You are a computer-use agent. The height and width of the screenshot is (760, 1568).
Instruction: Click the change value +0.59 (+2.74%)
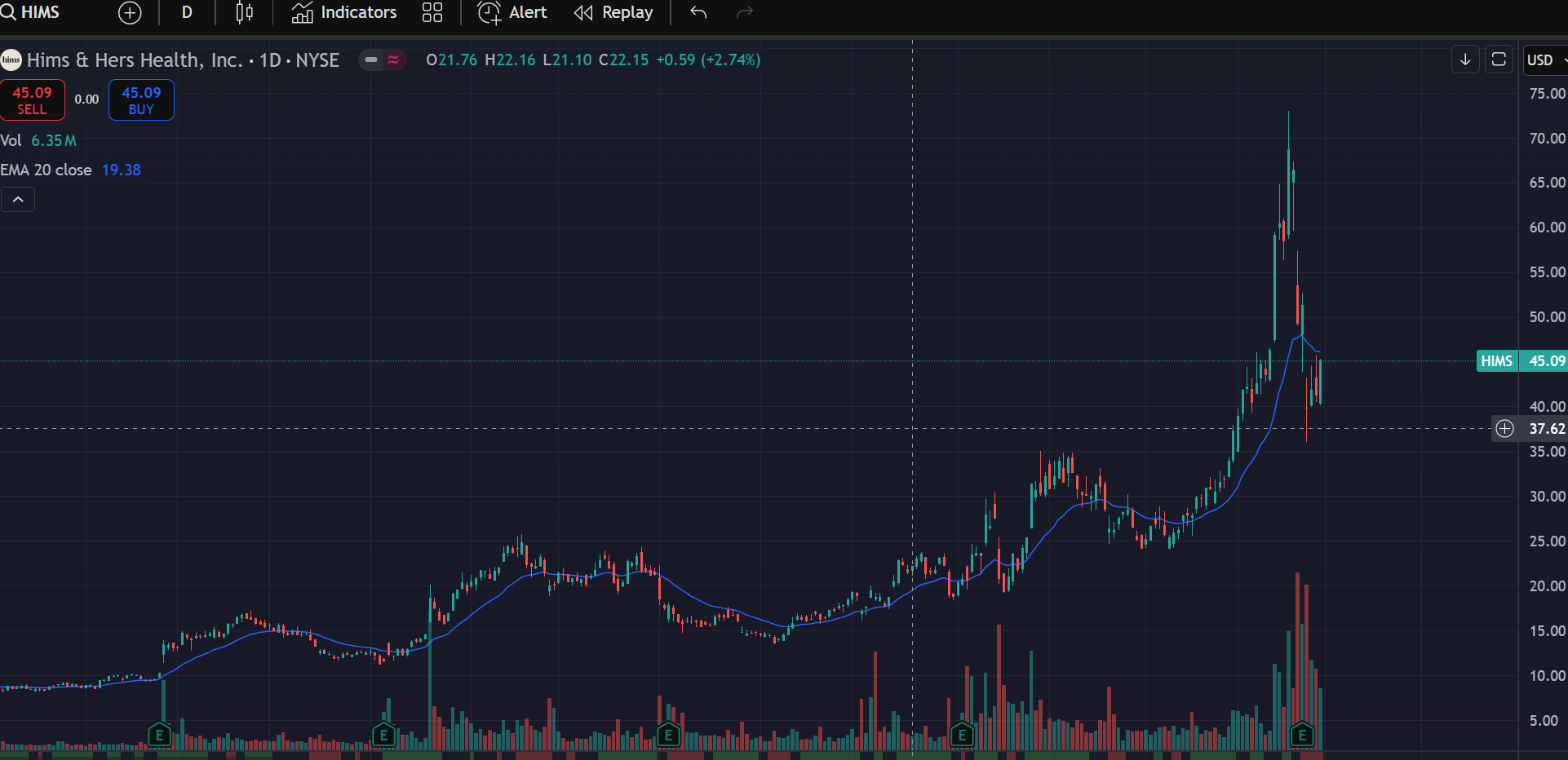(708, 60)
